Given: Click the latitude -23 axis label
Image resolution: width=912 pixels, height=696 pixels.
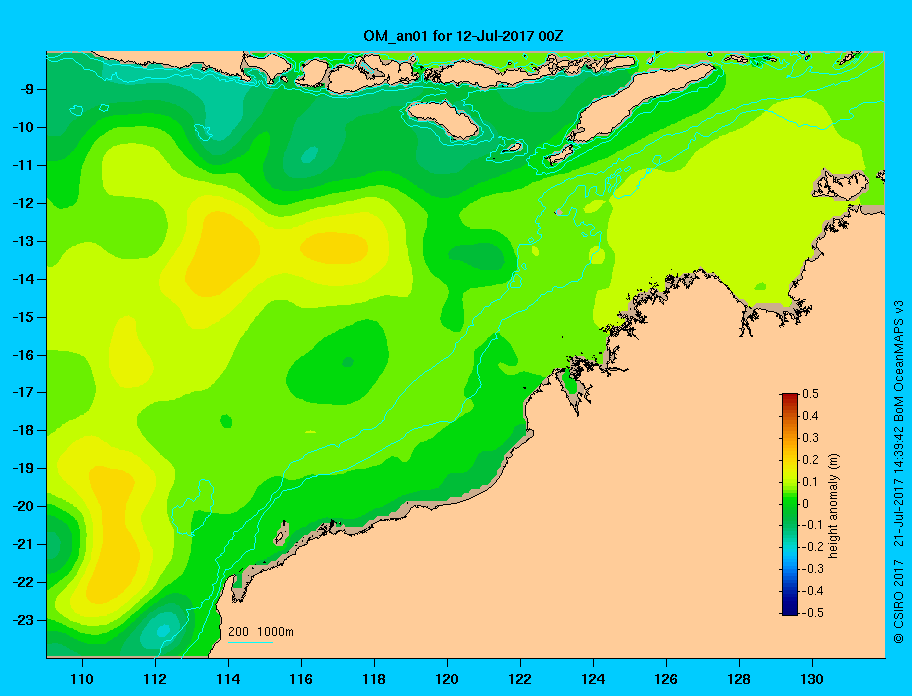Looking at the screenshot, I should [x=22, y=620].
